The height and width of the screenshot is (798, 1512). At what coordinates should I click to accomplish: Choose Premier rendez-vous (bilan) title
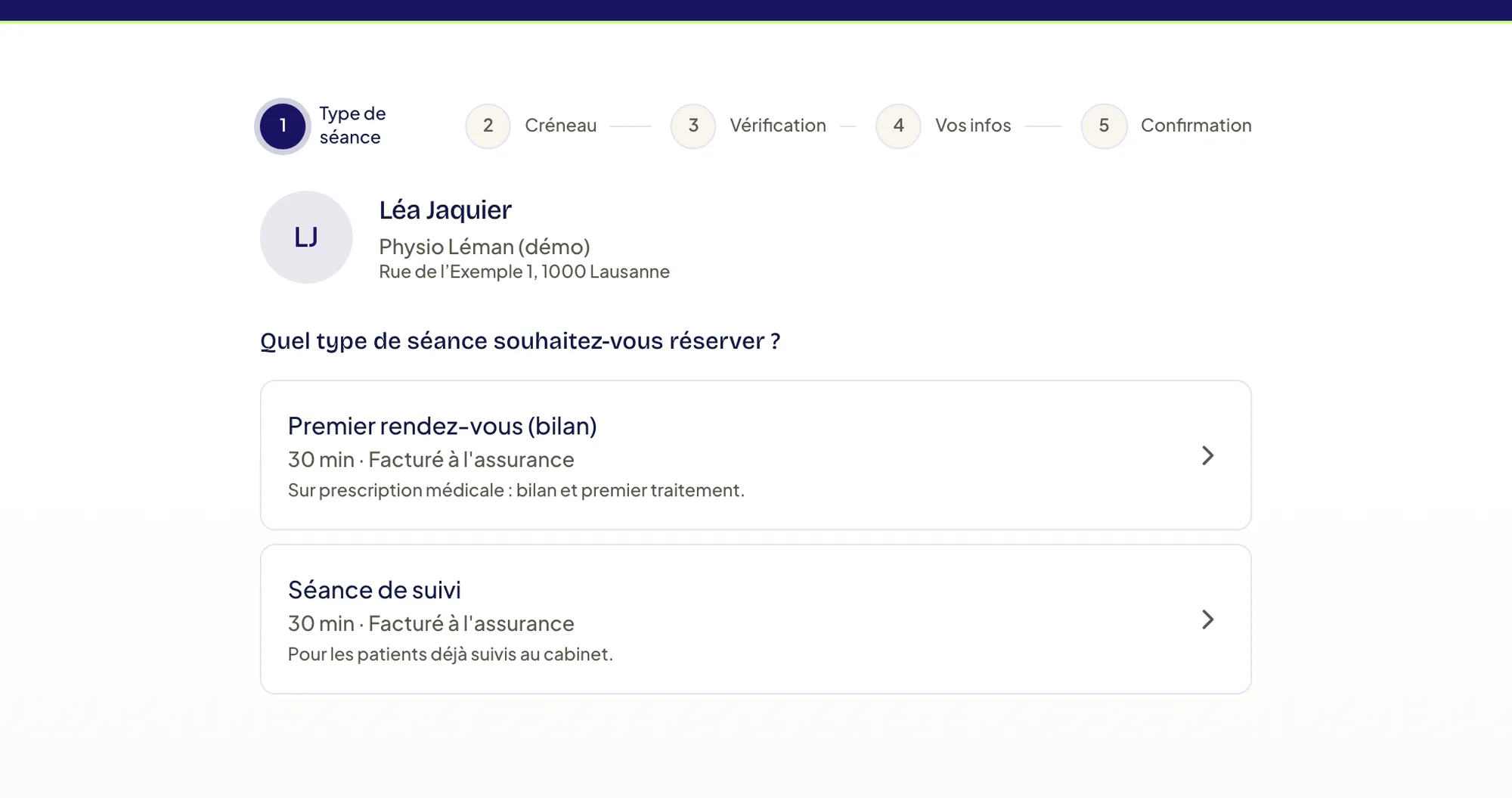[442, 426]
